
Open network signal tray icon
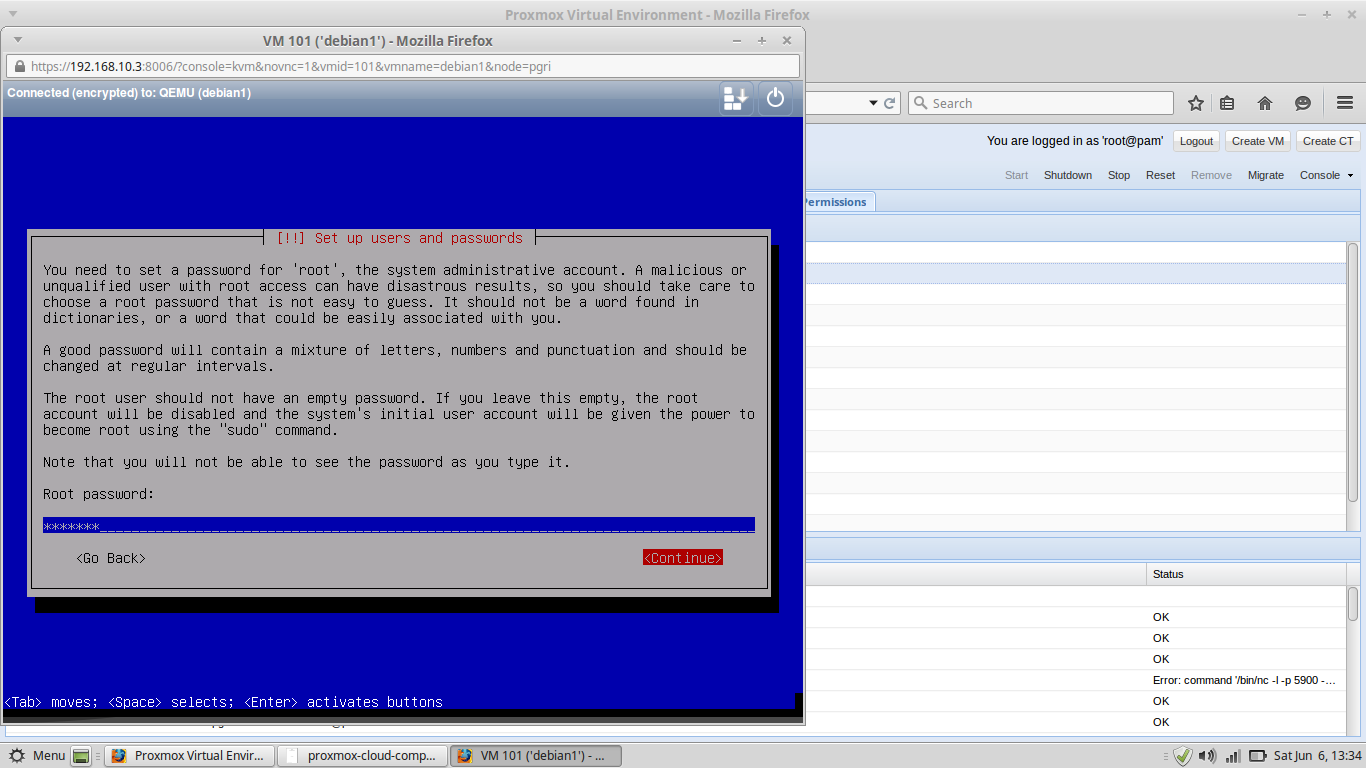point(1233,756)
